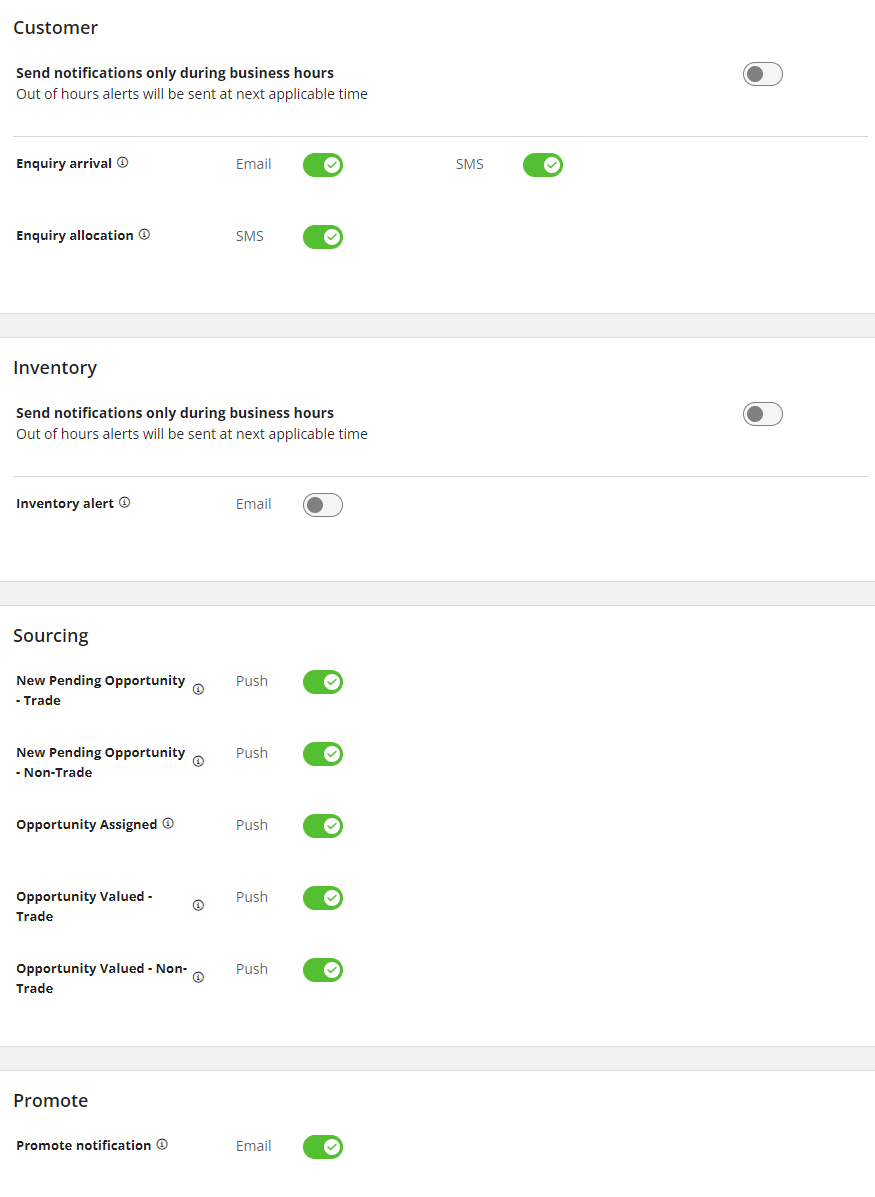Image resolution: width=875 pixels, height=1197 pixels.
Task: Disable Push for Opportunity Valued - Non-Trade
Action: [323, 970]
